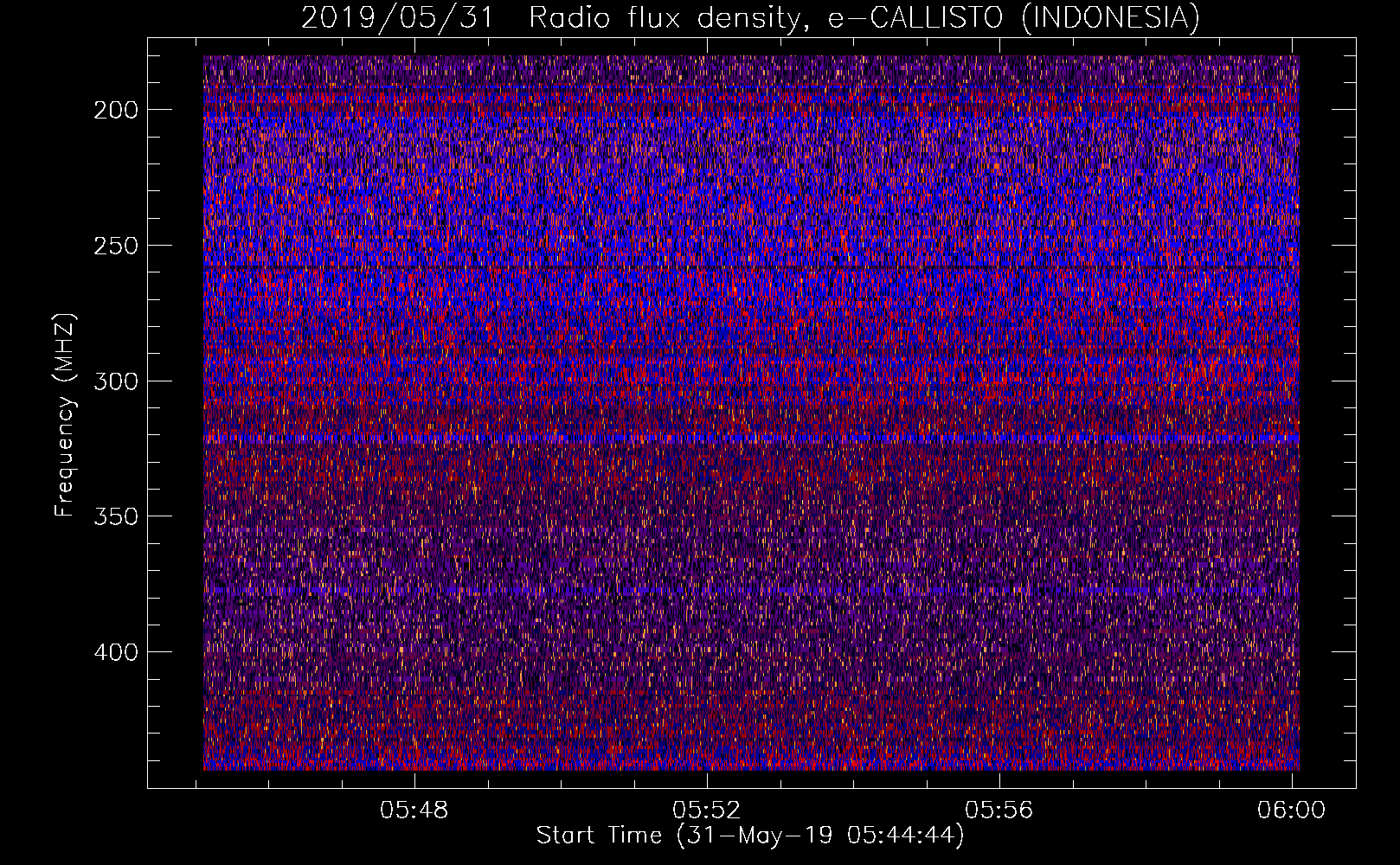Click the 350 frequency tick label
This screenshot has width=1400, height=865.
(x=115, y=516)
